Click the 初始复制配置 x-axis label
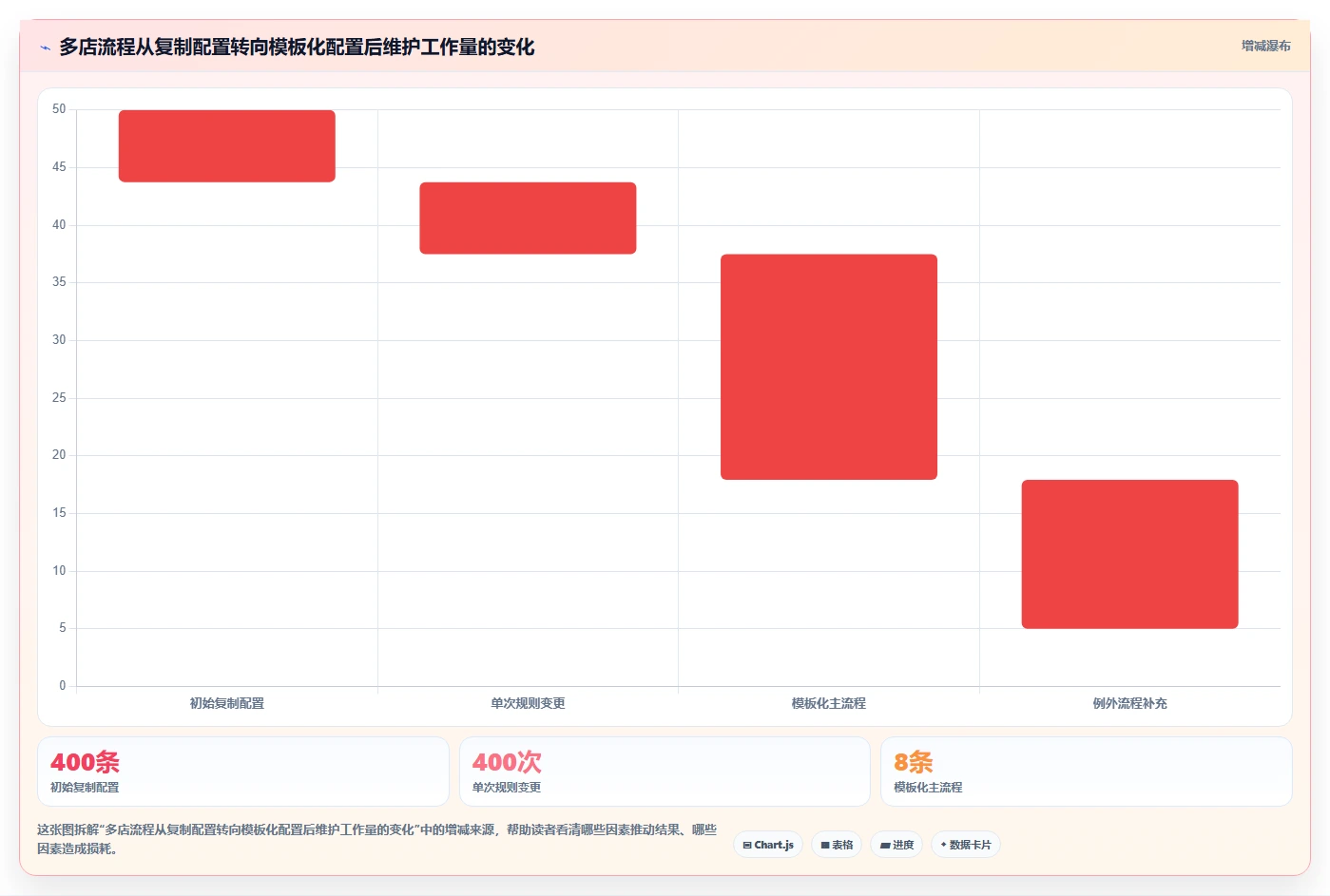This screenshot has width=1330, height=896. 227,703
